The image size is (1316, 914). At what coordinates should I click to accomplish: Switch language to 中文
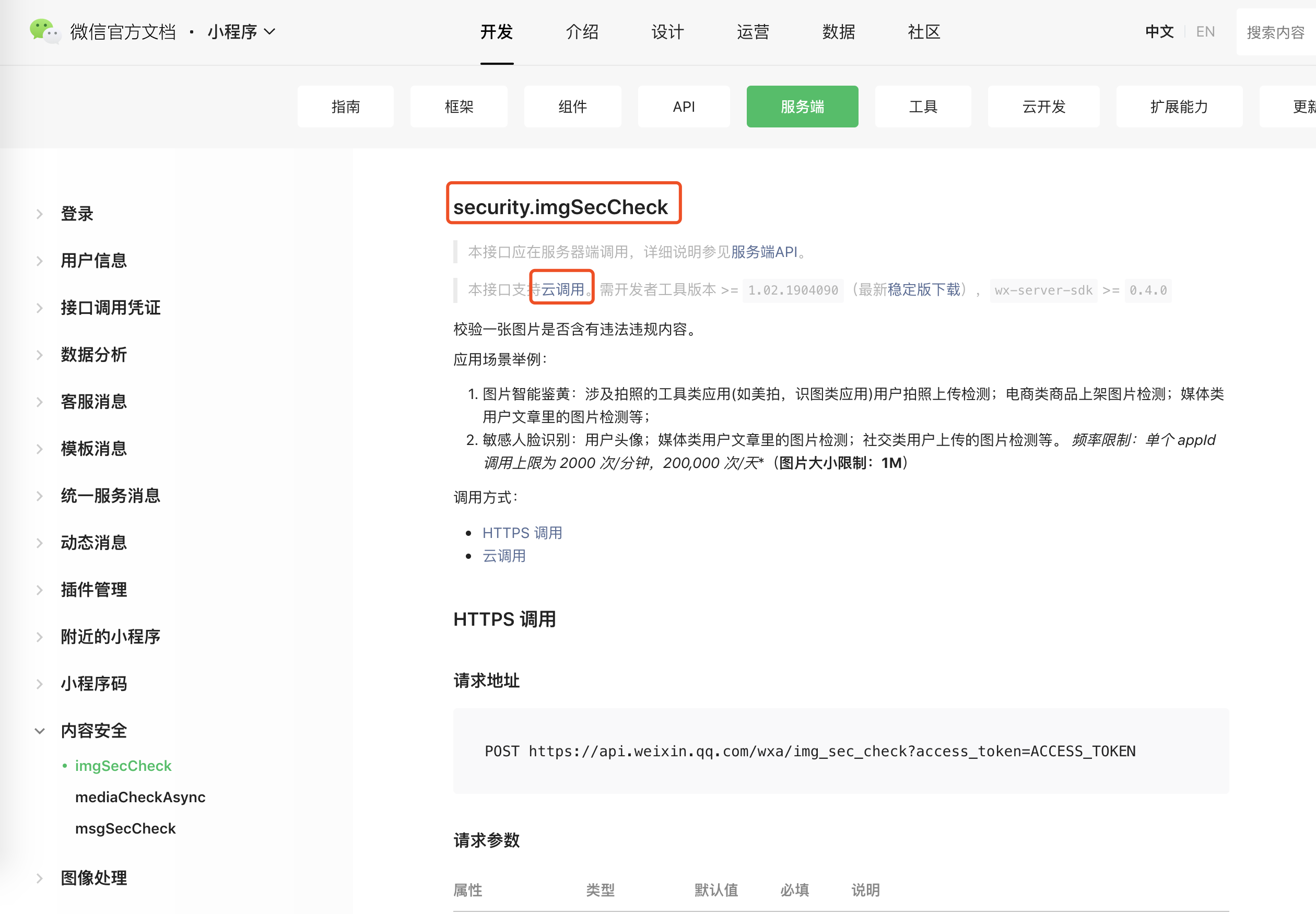tap(1160, 32)
